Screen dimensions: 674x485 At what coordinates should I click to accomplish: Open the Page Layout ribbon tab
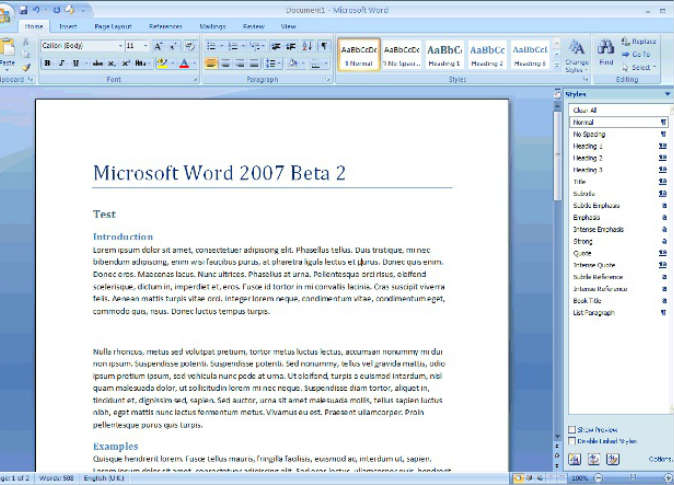(112, 26)
